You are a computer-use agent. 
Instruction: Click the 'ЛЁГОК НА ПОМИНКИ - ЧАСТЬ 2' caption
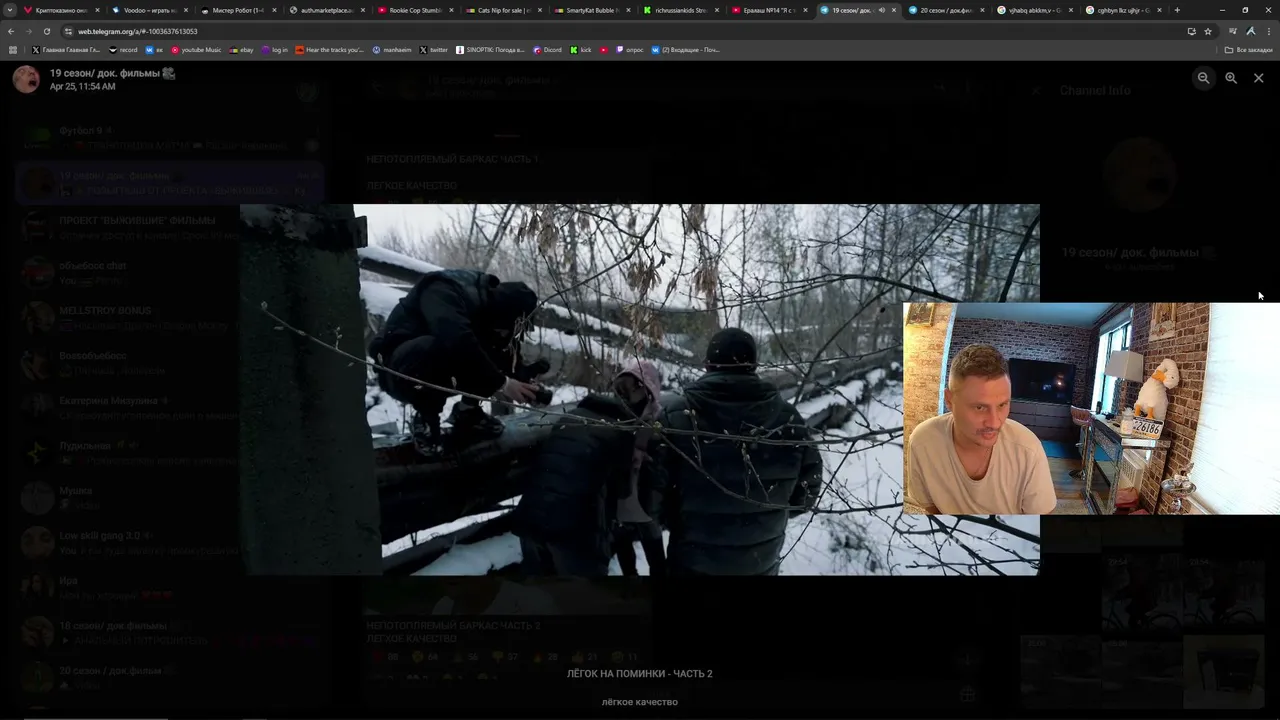[x=640, y=674]
